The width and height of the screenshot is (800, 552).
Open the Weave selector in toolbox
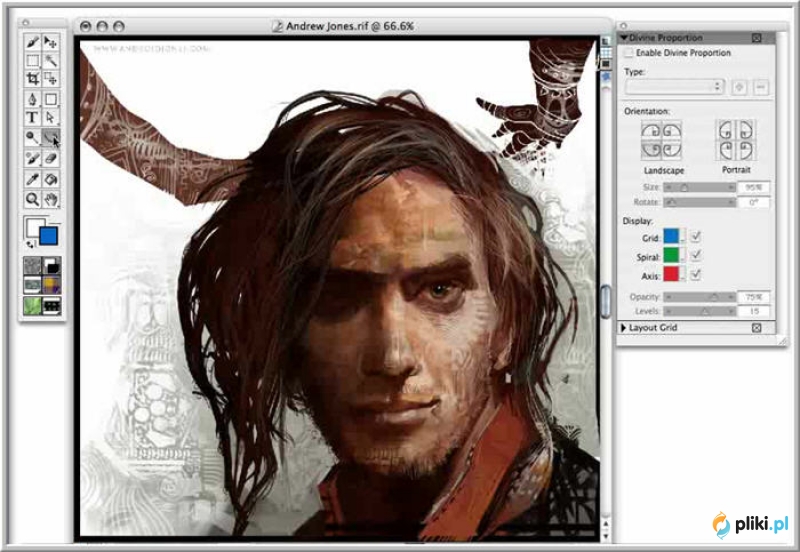pos(52,285)
